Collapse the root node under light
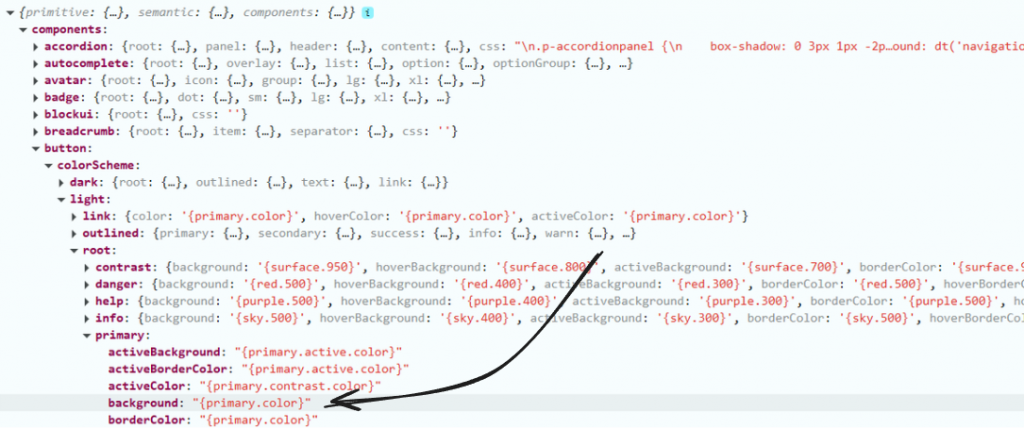The height and width of the screenshot is (428, 1024). [x=74, y=250]
